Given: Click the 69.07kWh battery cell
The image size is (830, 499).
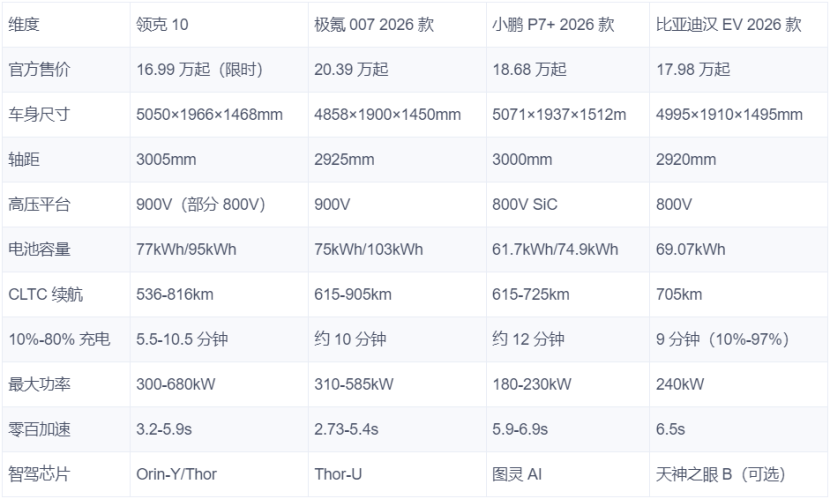Looking at the screenshot, I should (x=739, y=249).
